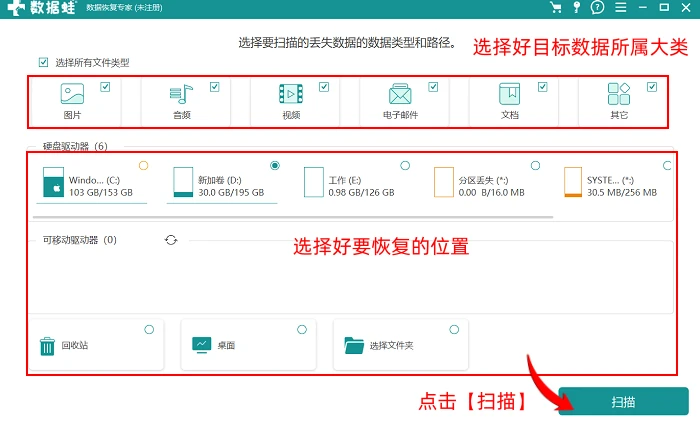Screen dimensions: 700x424
Task: Select the 工作 (E:) drive radio button
Action: tap(405, 166)
